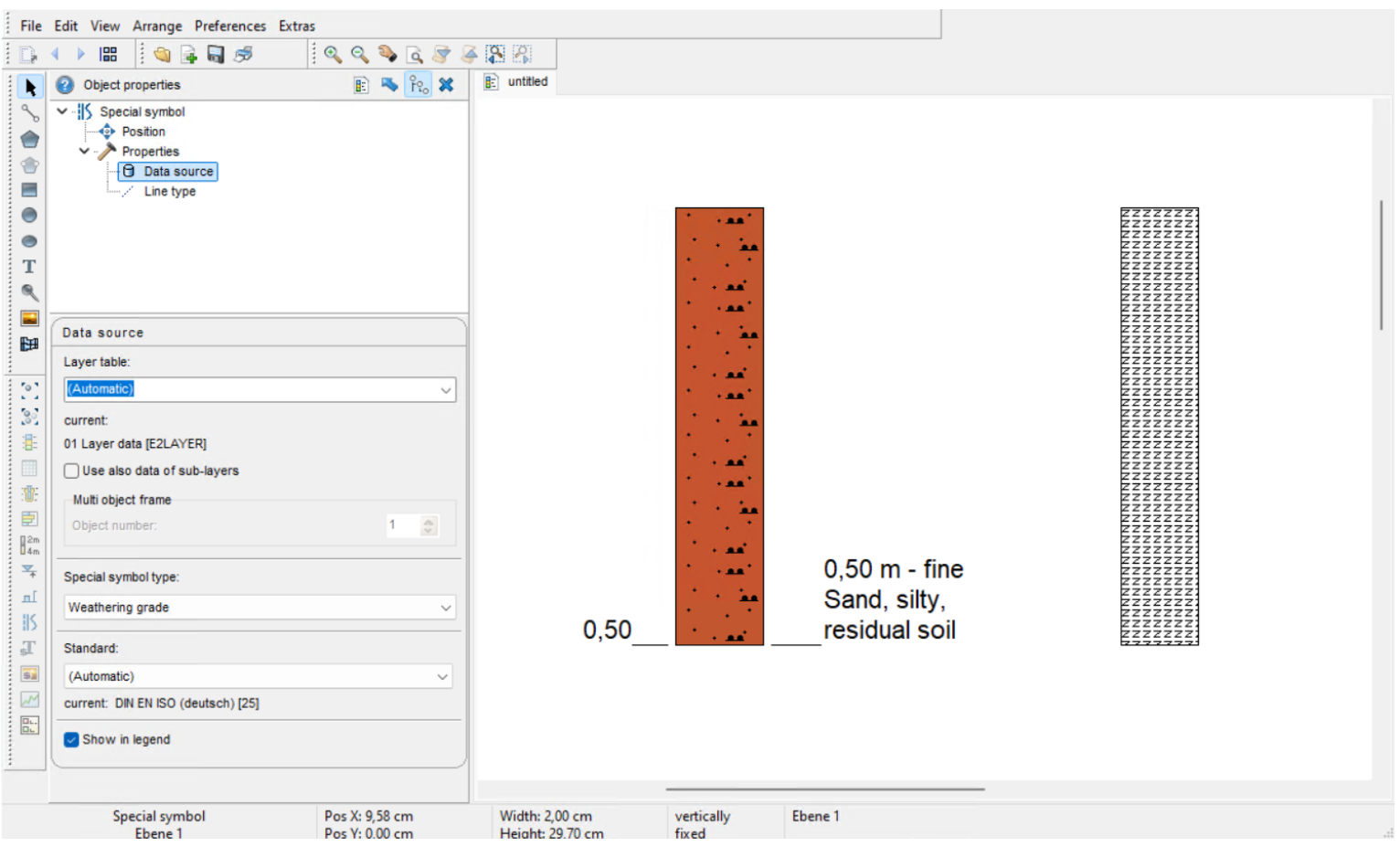Collapse the Properties tree node
Screen dimensions: 1400x847
click(84, 152)
